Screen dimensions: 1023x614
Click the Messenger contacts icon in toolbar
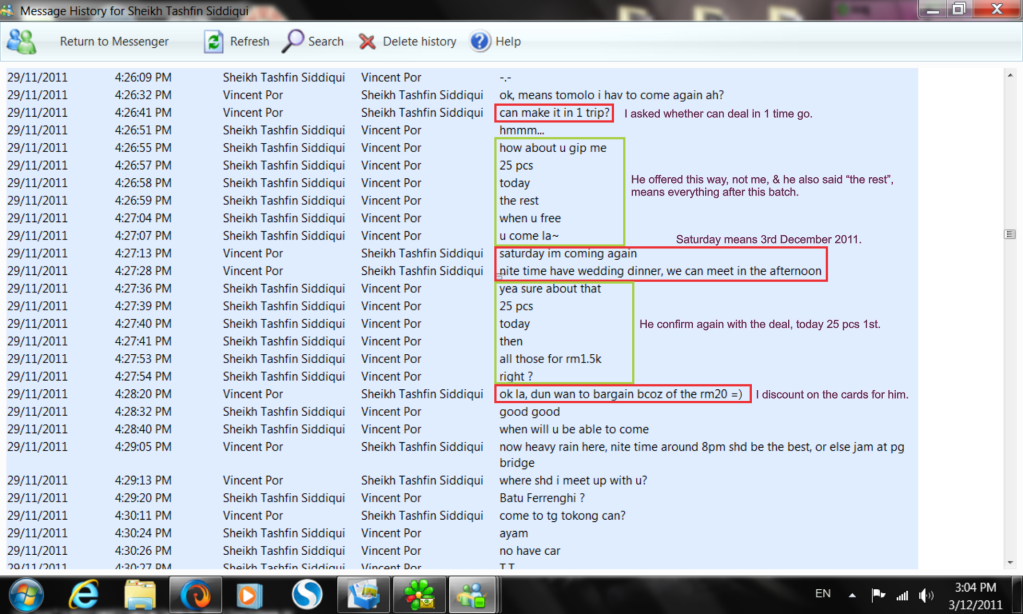coord(22,42)
